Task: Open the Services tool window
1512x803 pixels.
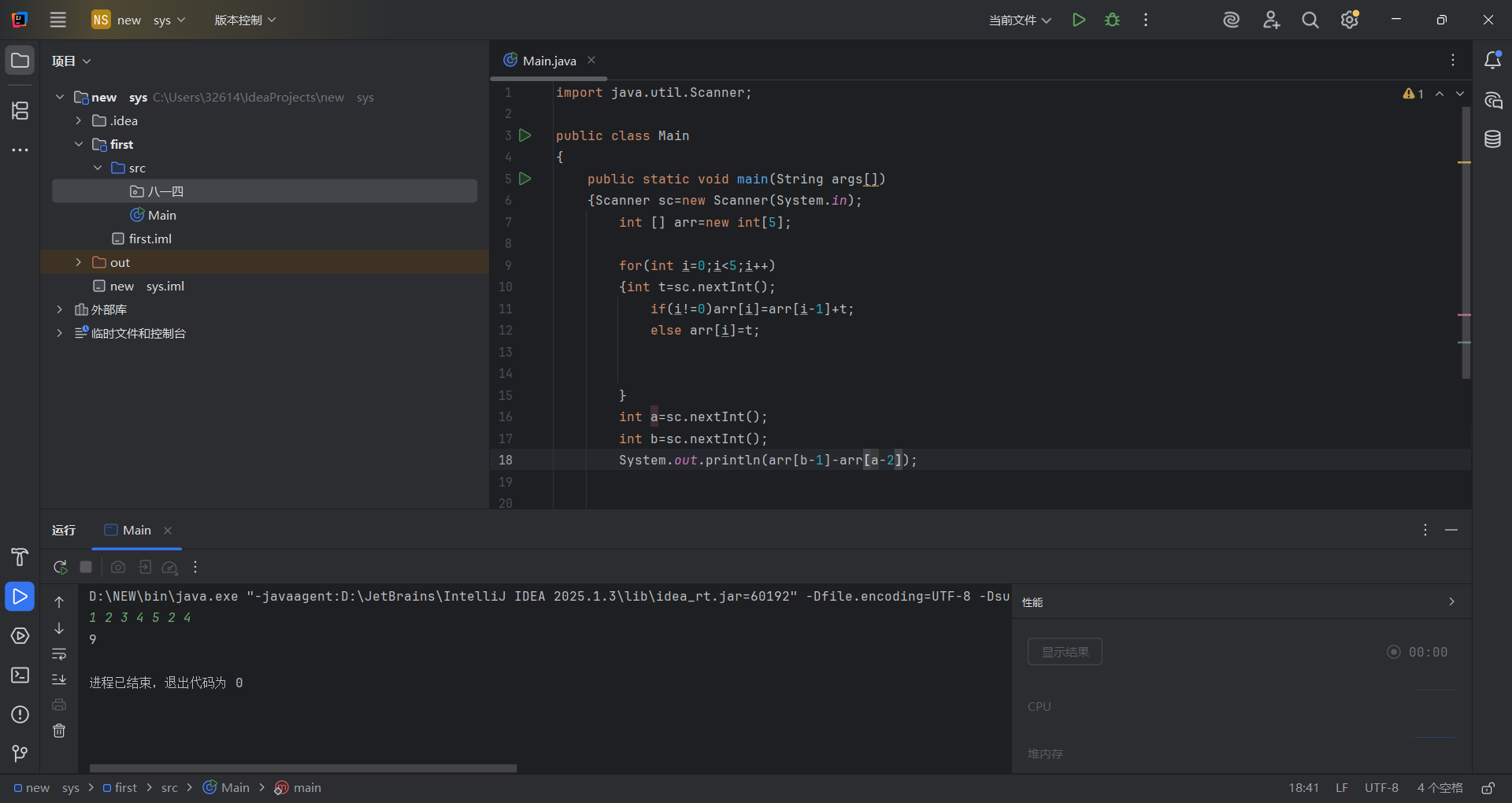Action: 20,636
